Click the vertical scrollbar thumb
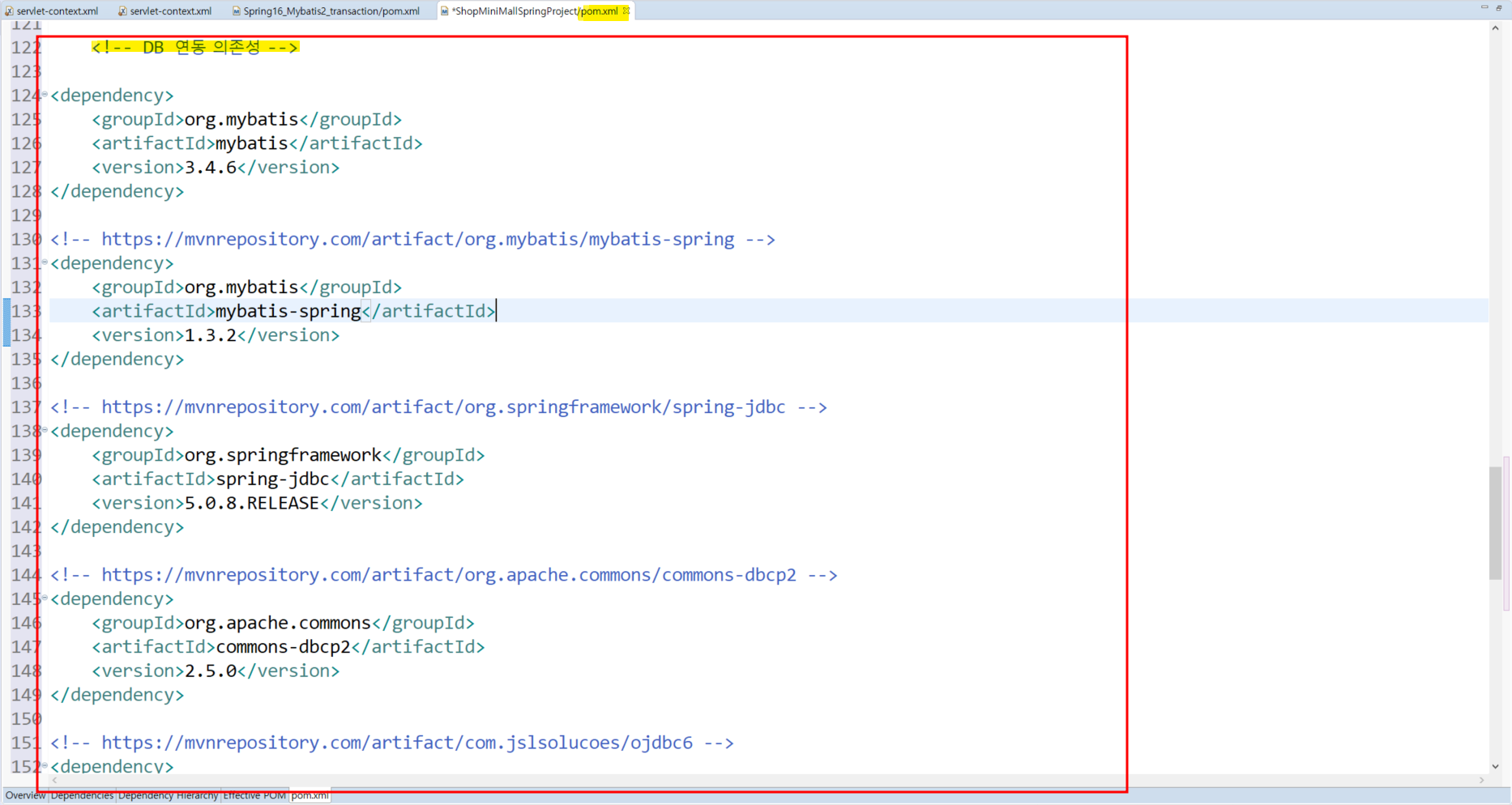 tap(1496, 522)
